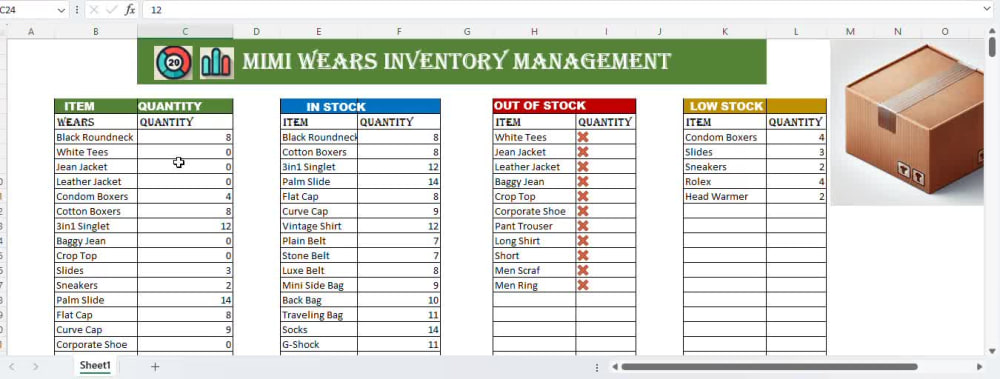Screen dimensions: 1000x379
Task: Select the G-Shock cell
Action: click(x=319, y=345)
